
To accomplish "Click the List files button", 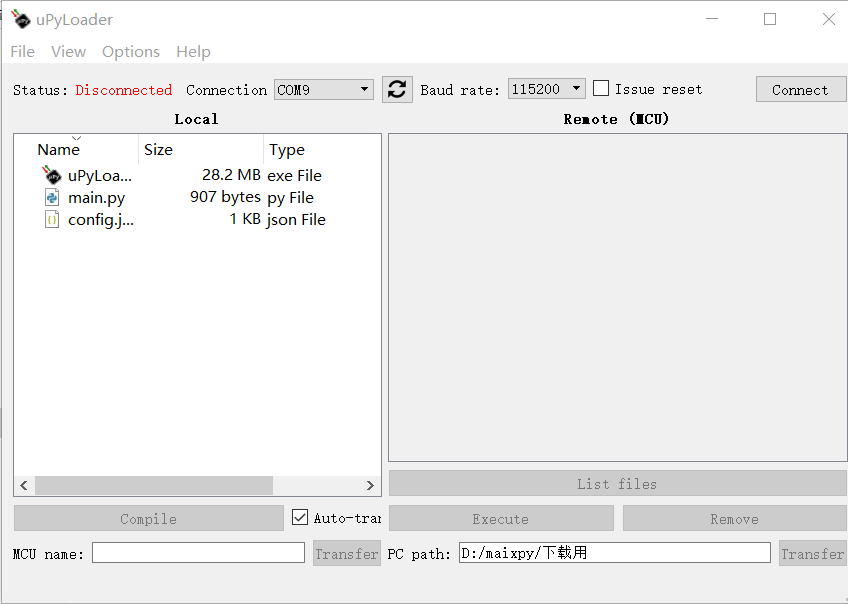I will [617, 484].
